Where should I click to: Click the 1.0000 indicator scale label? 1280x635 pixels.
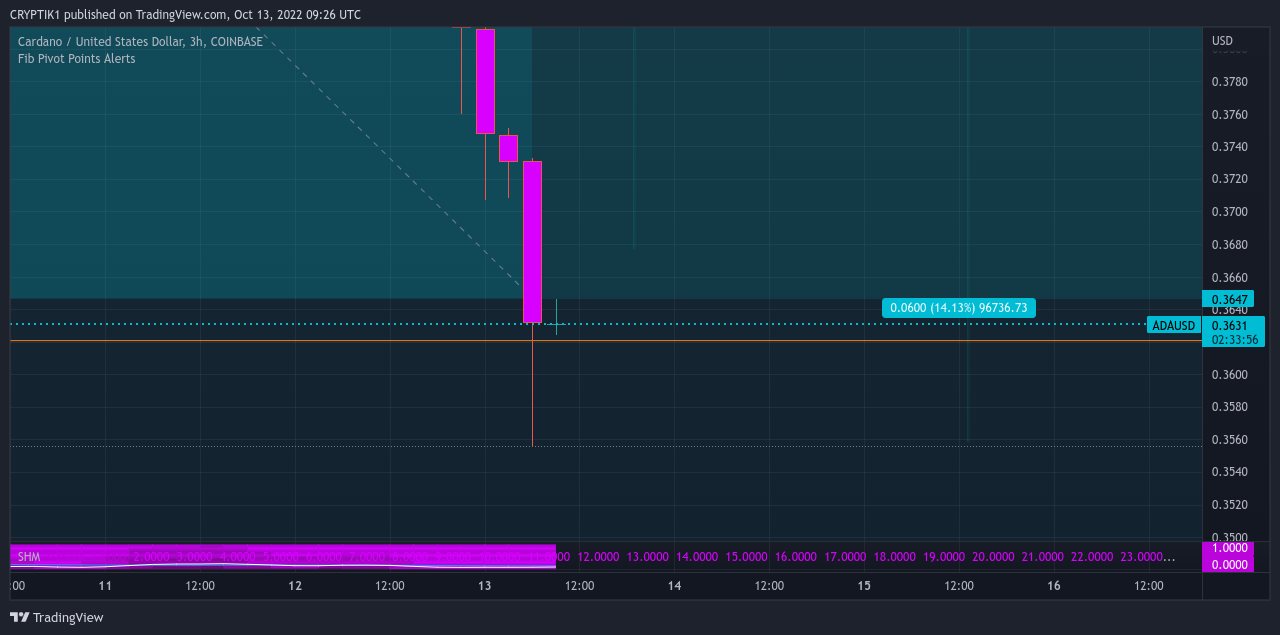(1229, 548)
